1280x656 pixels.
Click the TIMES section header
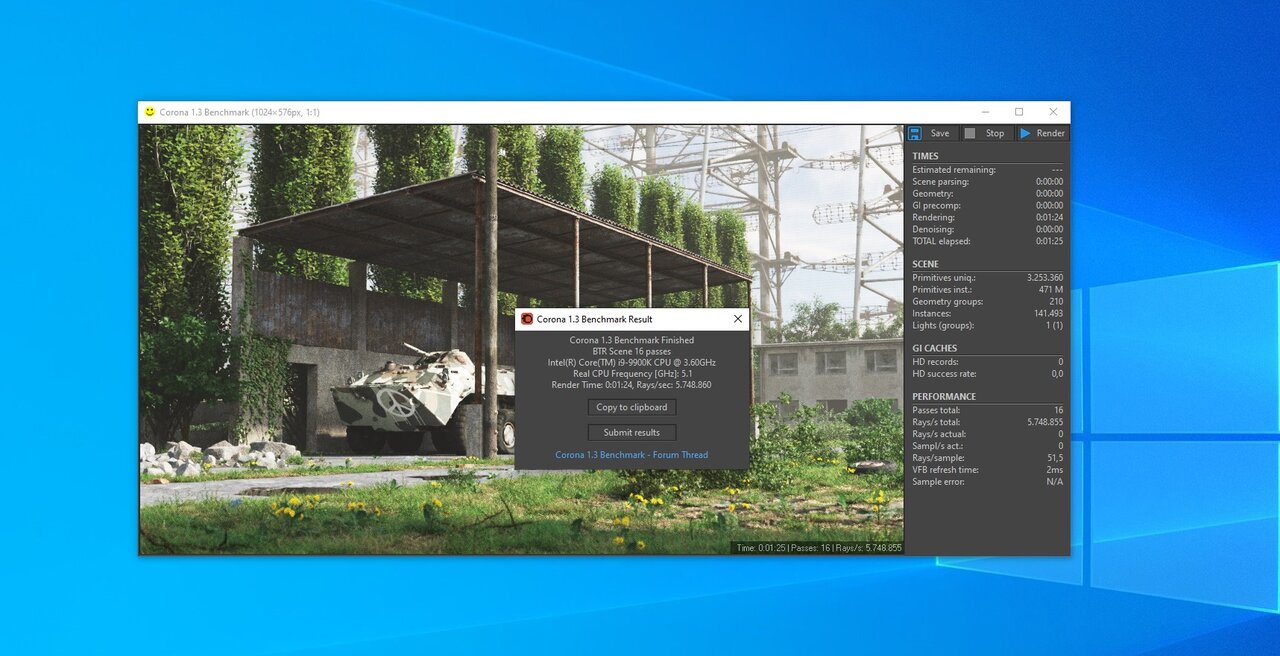point(926,156)
